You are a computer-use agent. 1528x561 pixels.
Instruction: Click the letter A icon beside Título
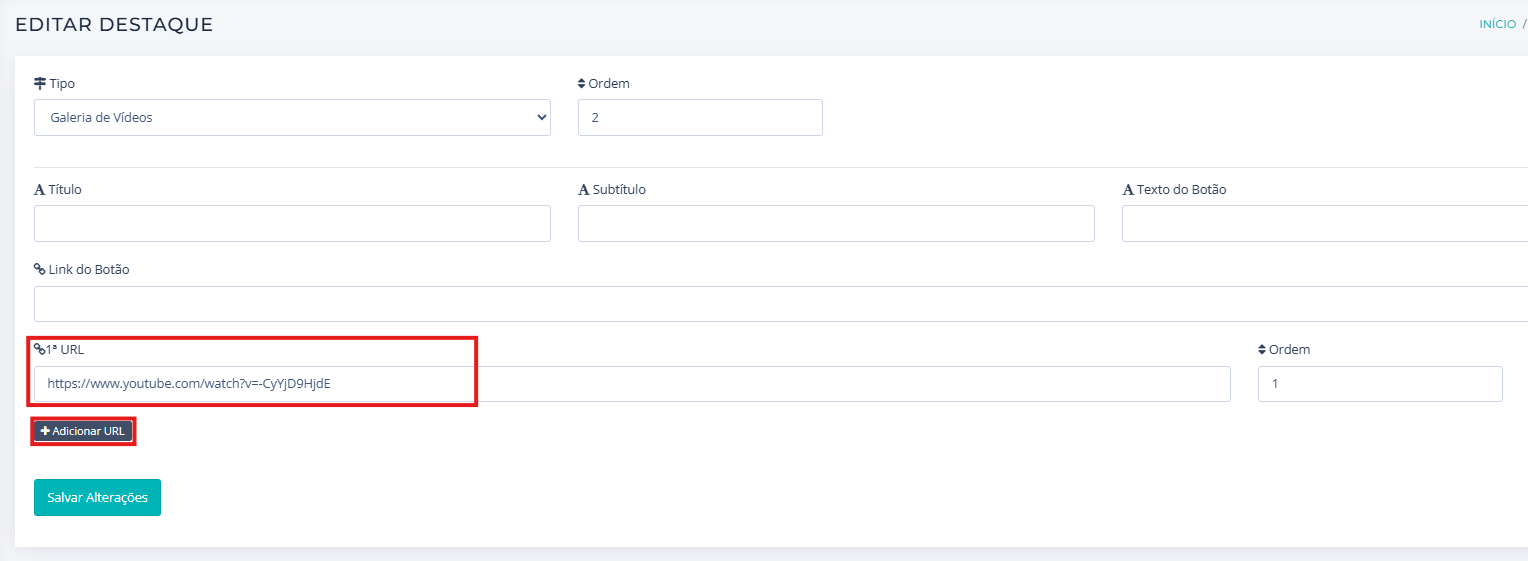coord(39,190)
